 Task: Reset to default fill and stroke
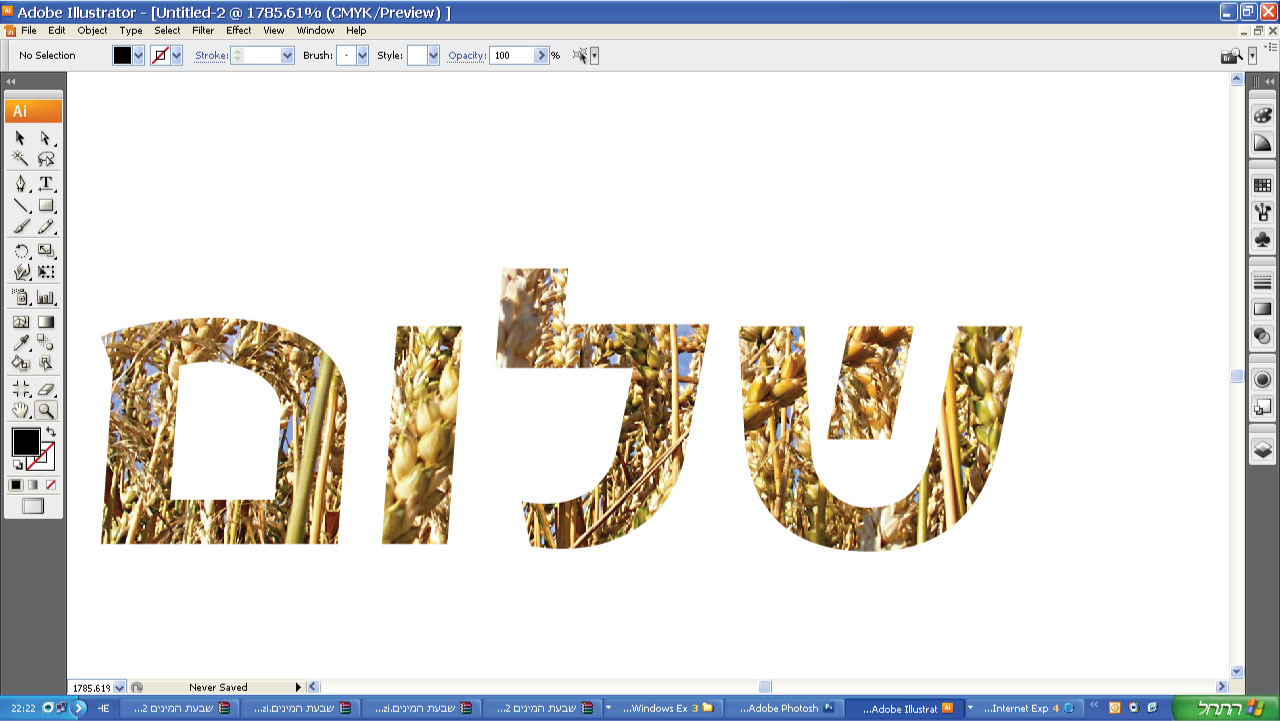coord(17,465)
